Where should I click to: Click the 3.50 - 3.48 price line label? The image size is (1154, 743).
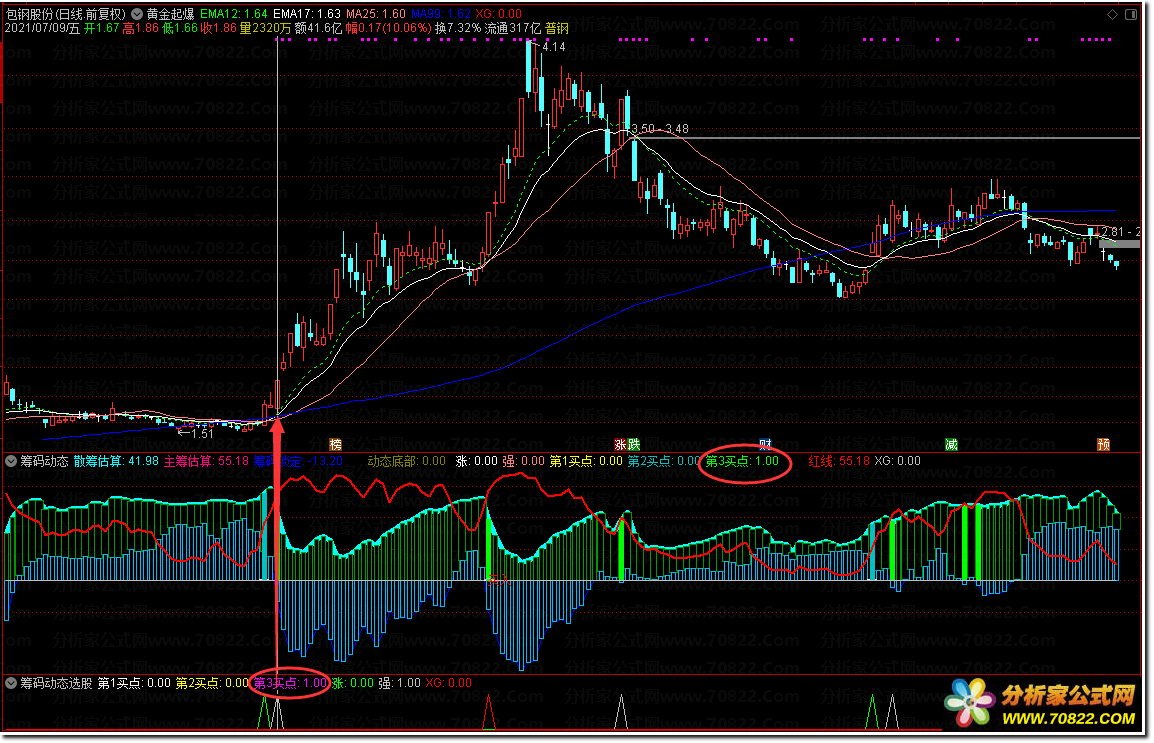click(660, 129)
